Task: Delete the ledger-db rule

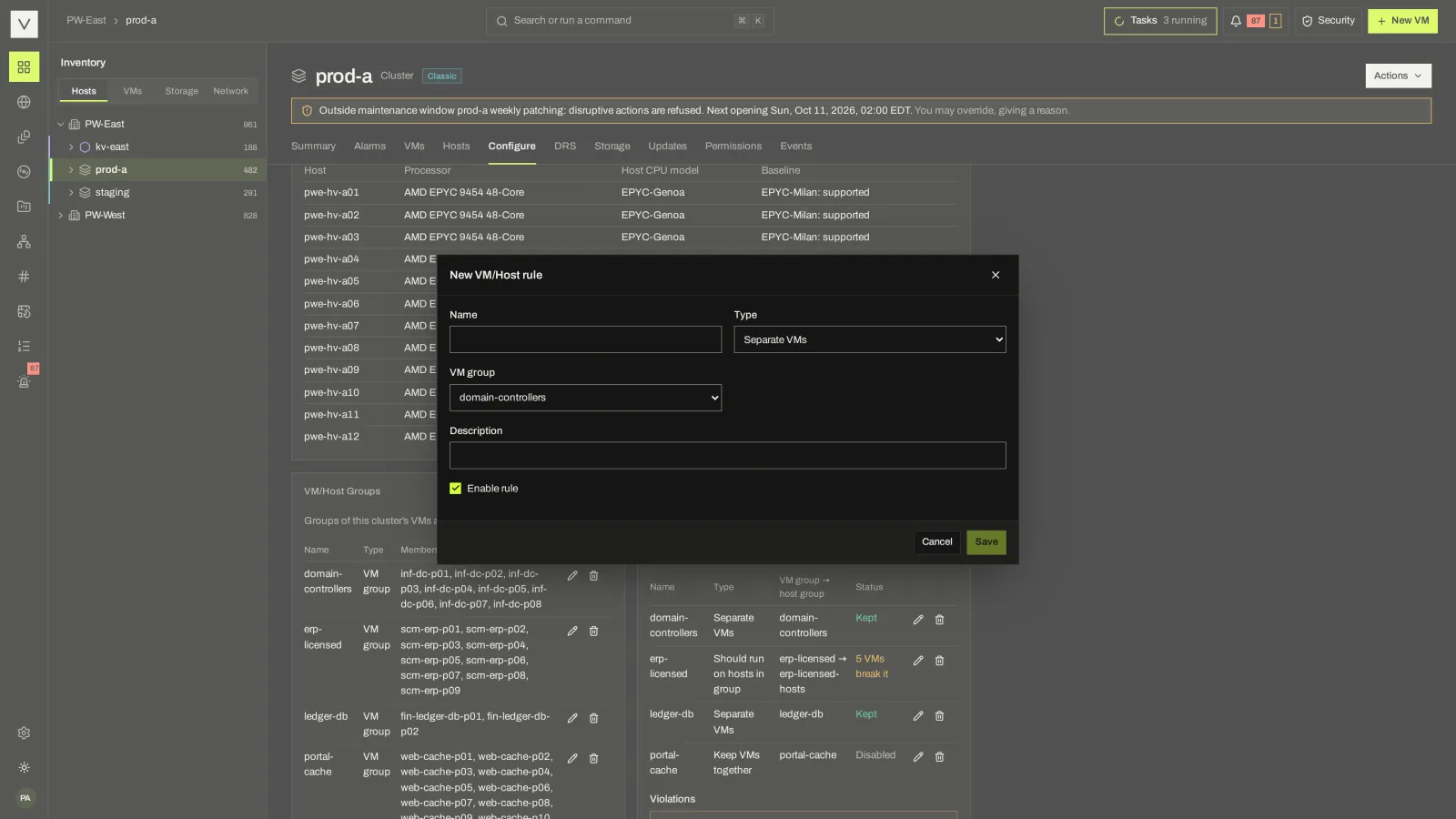Action: [x=939, y=716]
